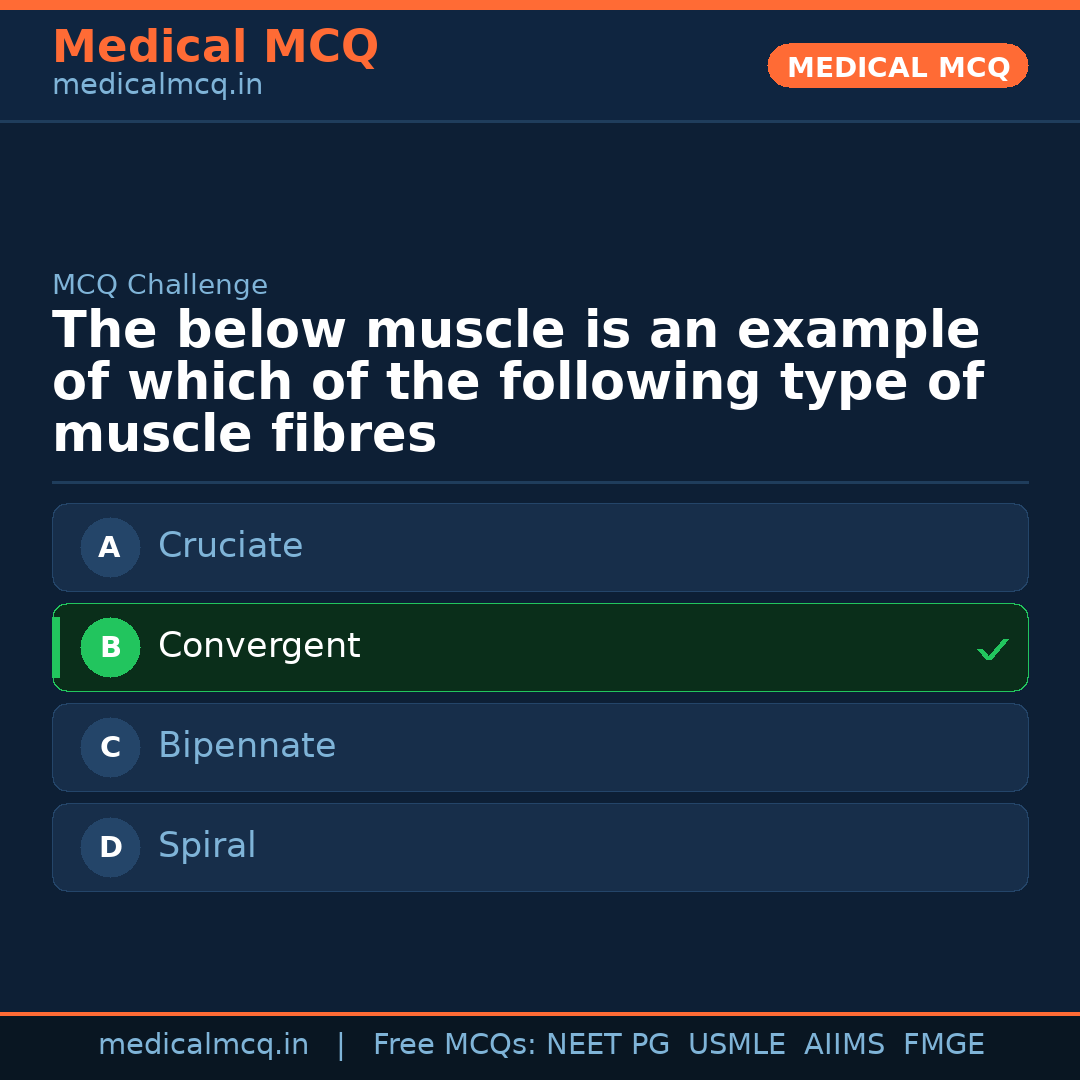Click the green highlight bar left of Convergent
The image size is (1080, 1080).
tap(56, 647)
